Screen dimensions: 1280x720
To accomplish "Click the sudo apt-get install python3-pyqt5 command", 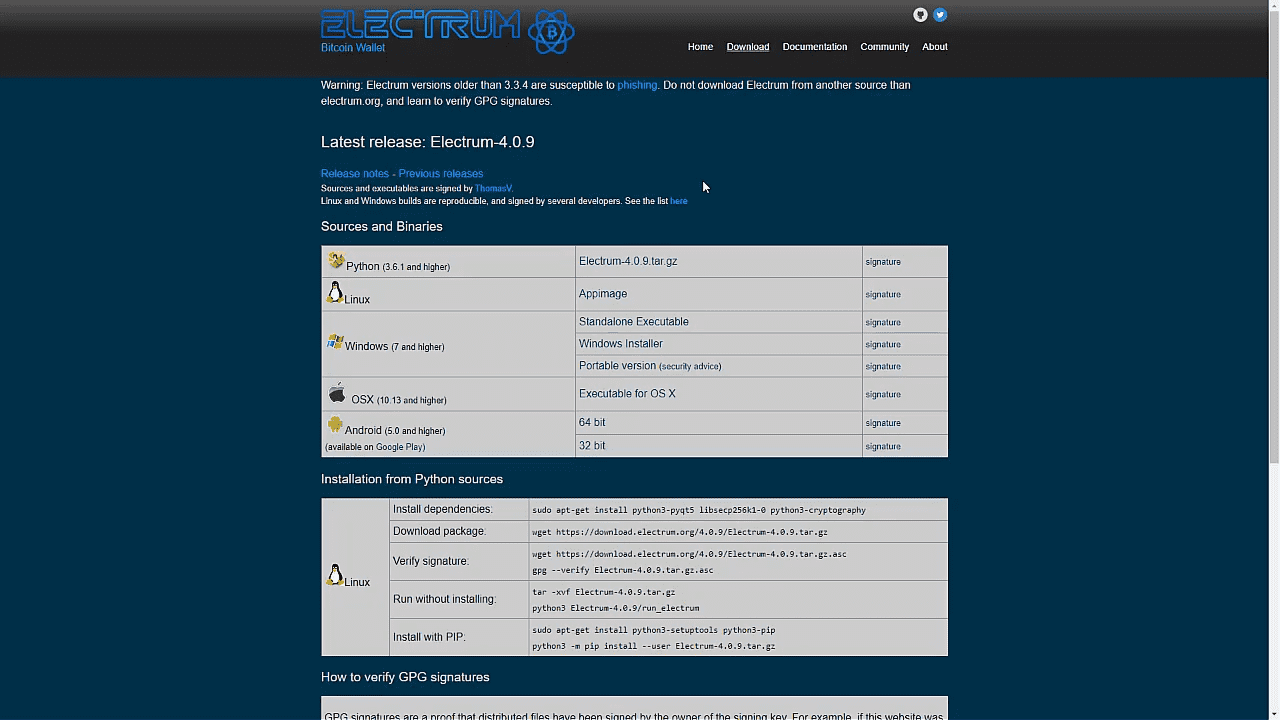I will 699,510.
